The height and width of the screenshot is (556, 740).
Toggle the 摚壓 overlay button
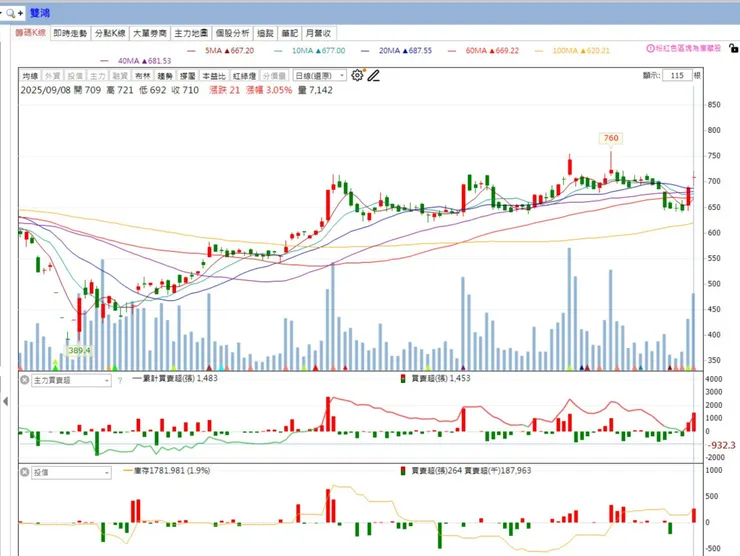pyautogui.click(x=187, y=76)
